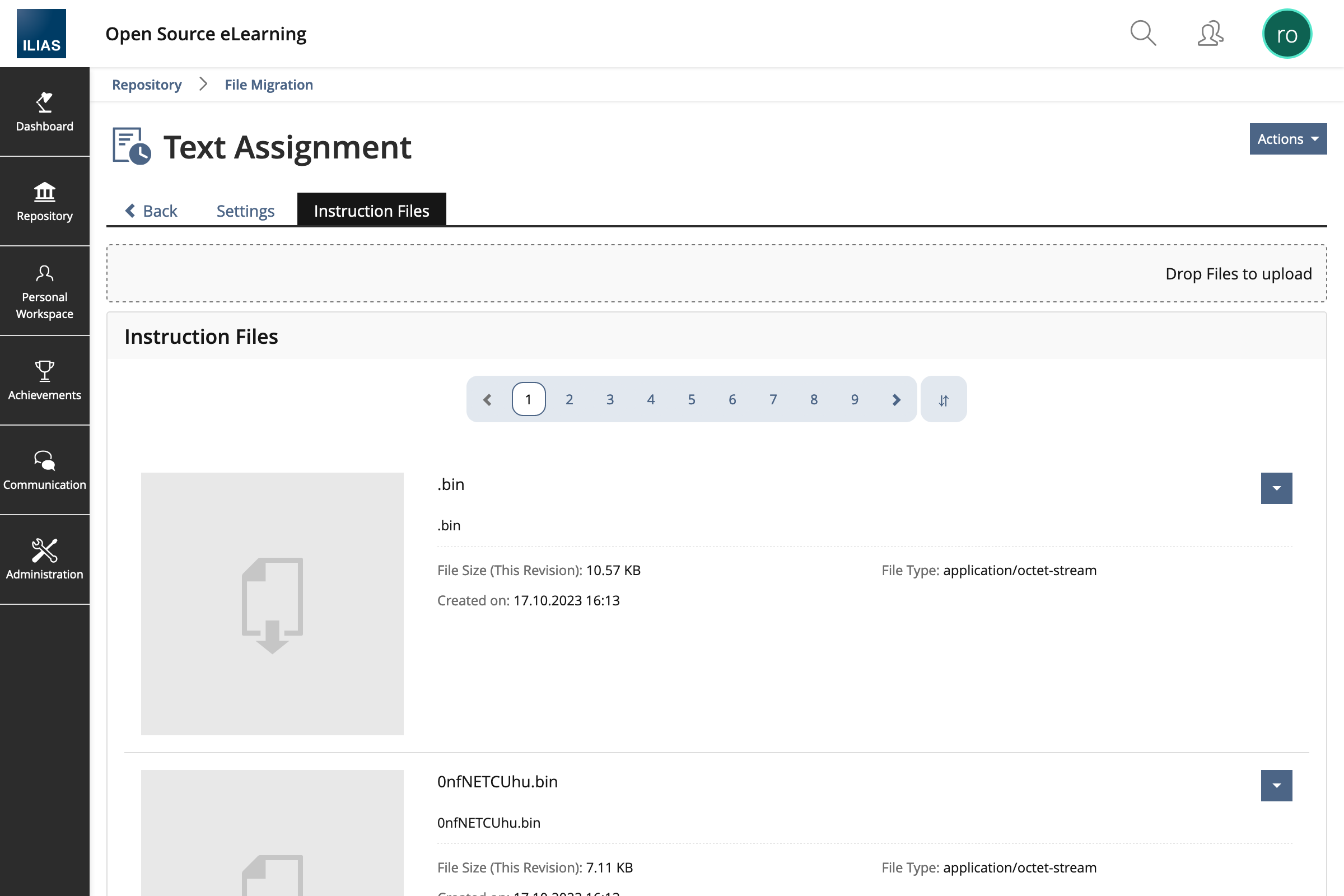This screenshot has height=896, width=1344.
Task: Open Achievements trophy sidebar item
Action: tap(45, 381)
